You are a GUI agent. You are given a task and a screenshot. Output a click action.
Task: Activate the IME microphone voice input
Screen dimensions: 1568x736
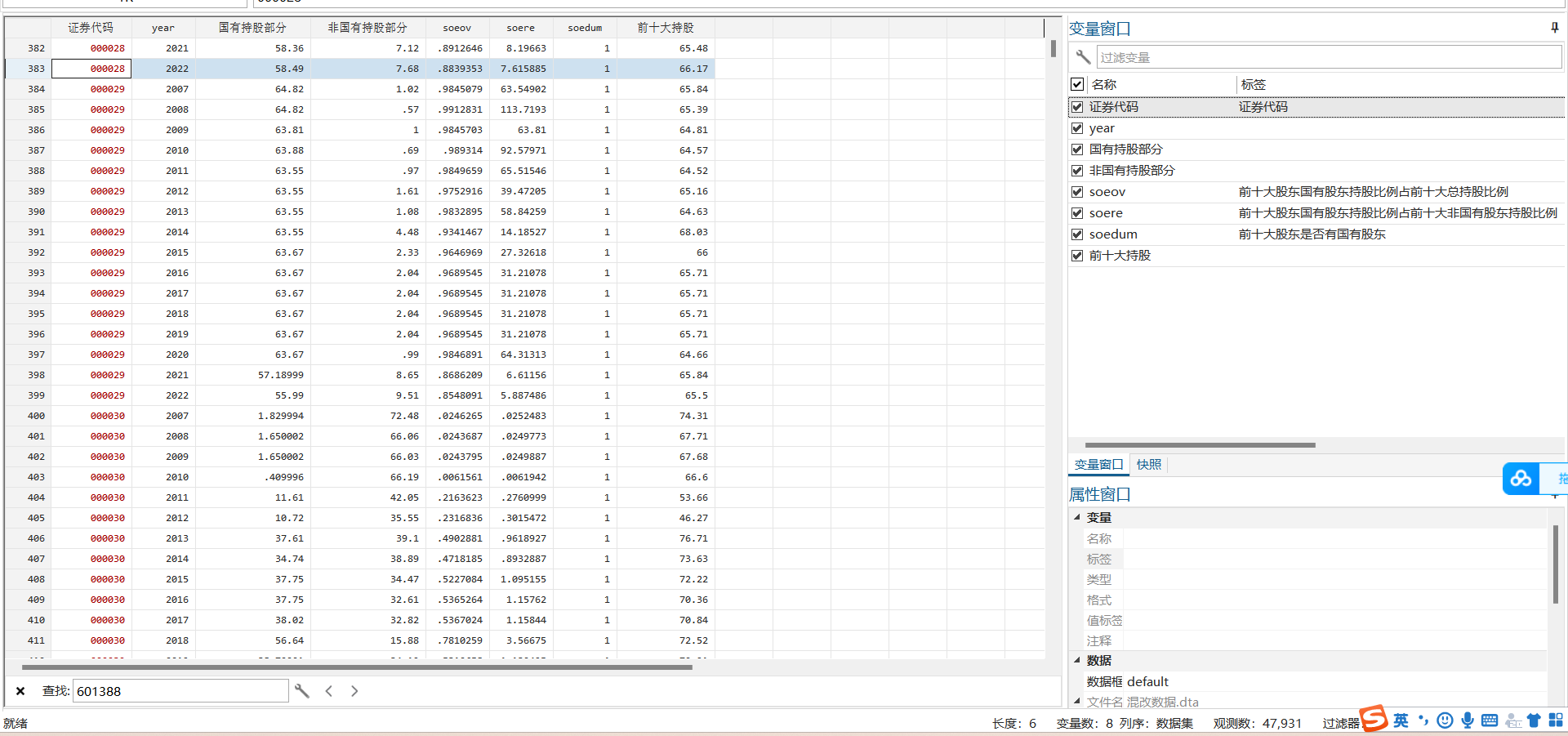coord(1468,720)
